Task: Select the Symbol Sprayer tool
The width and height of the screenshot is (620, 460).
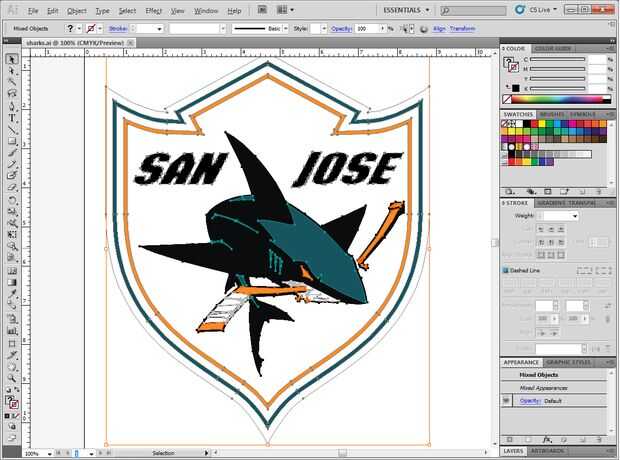Action: (x=12, y=319)
